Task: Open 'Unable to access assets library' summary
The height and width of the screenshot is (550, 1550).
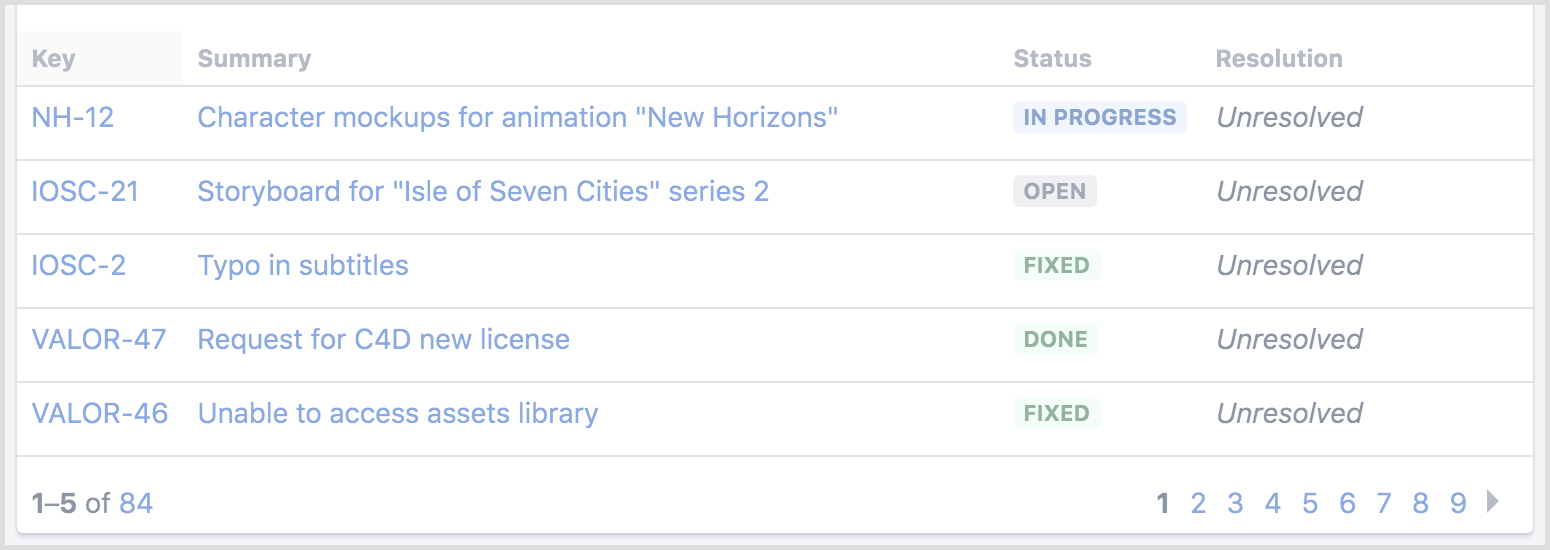Action: (397, 414)
